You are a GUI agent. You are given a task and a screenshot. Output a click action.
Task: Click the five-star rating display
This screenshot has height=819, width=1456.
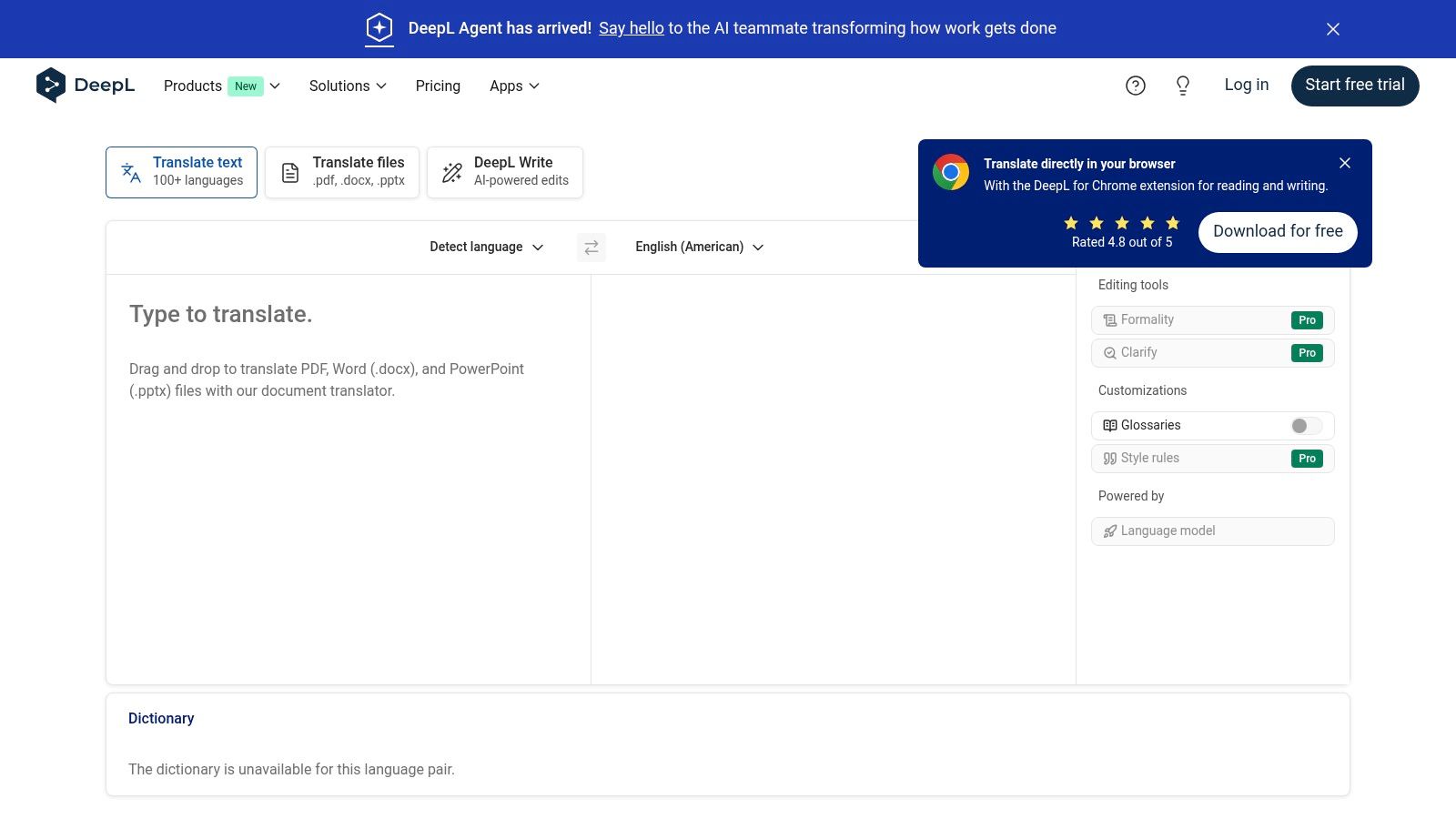point(1121,223)
